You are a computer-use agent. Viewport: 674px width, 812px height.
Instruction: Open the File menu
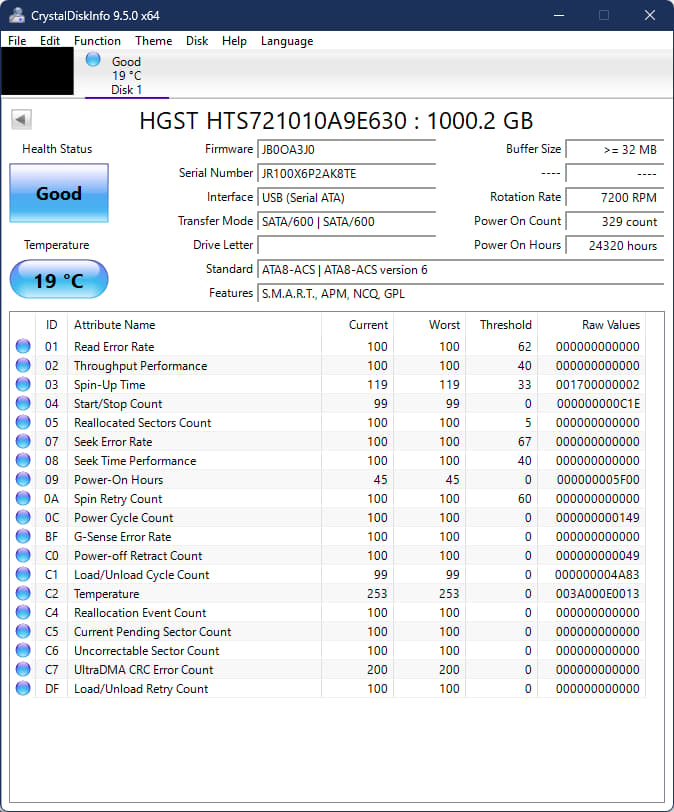(17, 40)
